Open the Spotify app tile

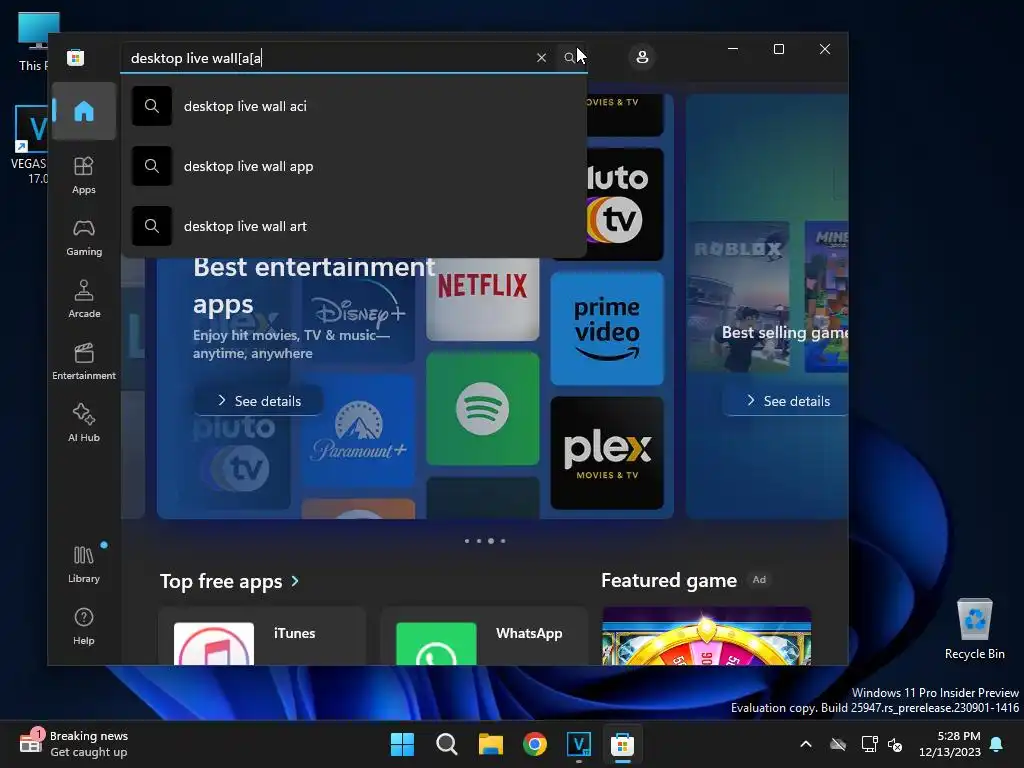(x=483, y=409)
